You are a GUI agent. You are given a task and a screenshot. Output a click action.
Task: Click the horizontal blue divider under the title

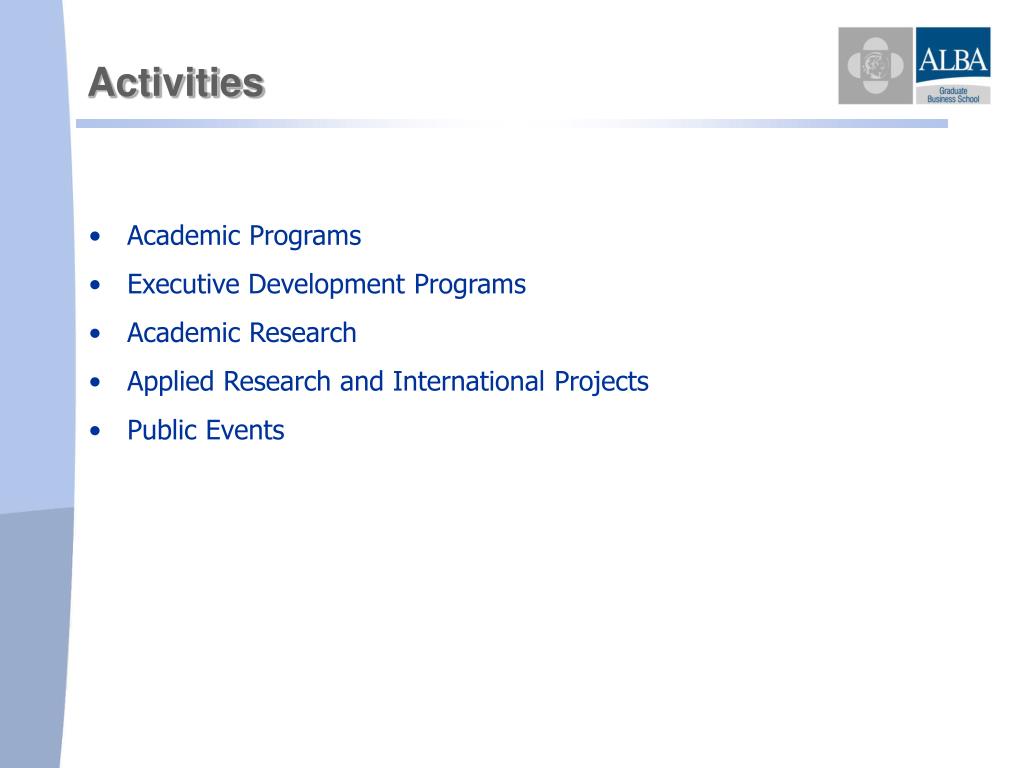tap(510, 124)
